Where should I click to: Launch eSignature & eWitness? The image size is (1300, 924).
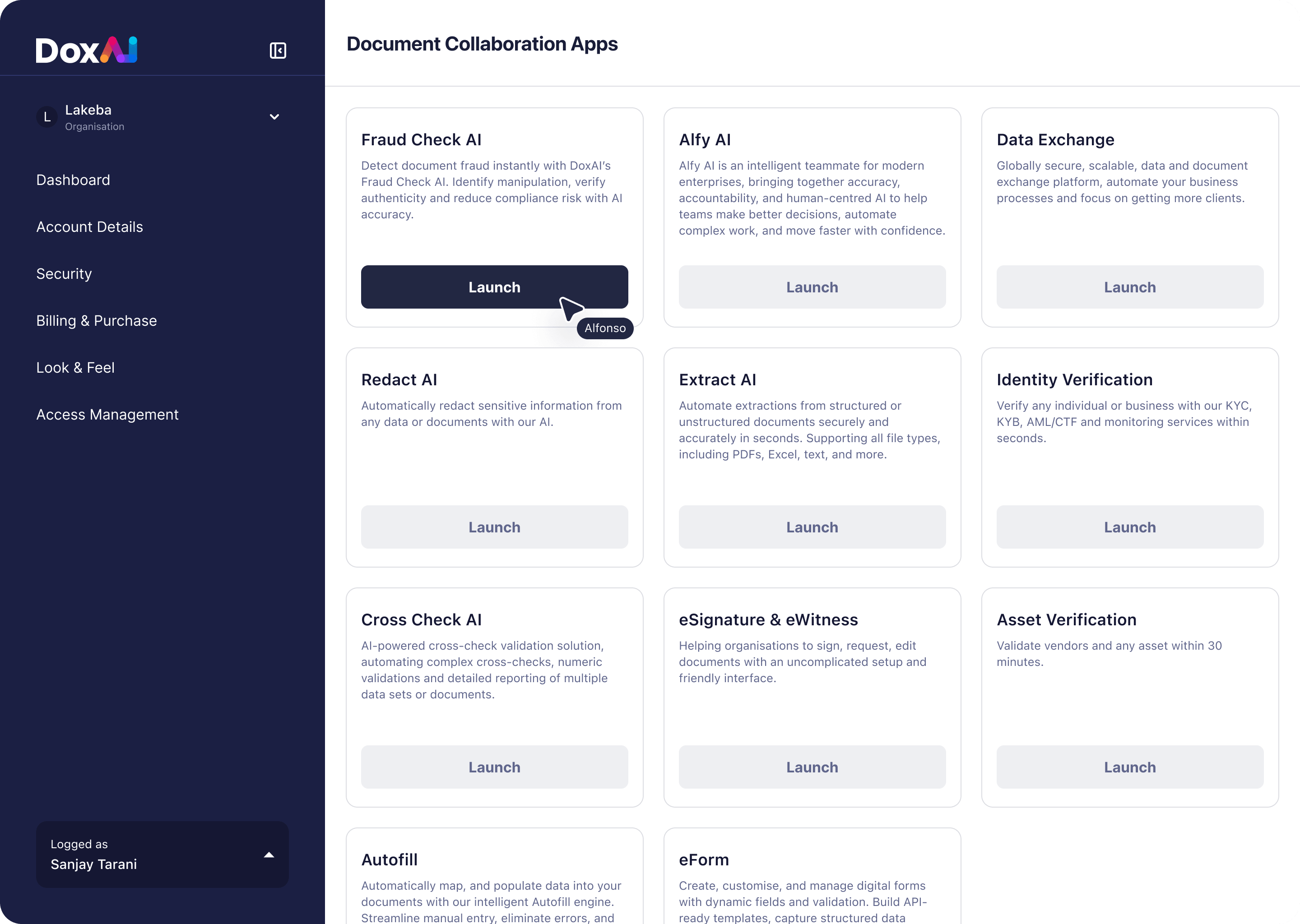pos(812,767)
